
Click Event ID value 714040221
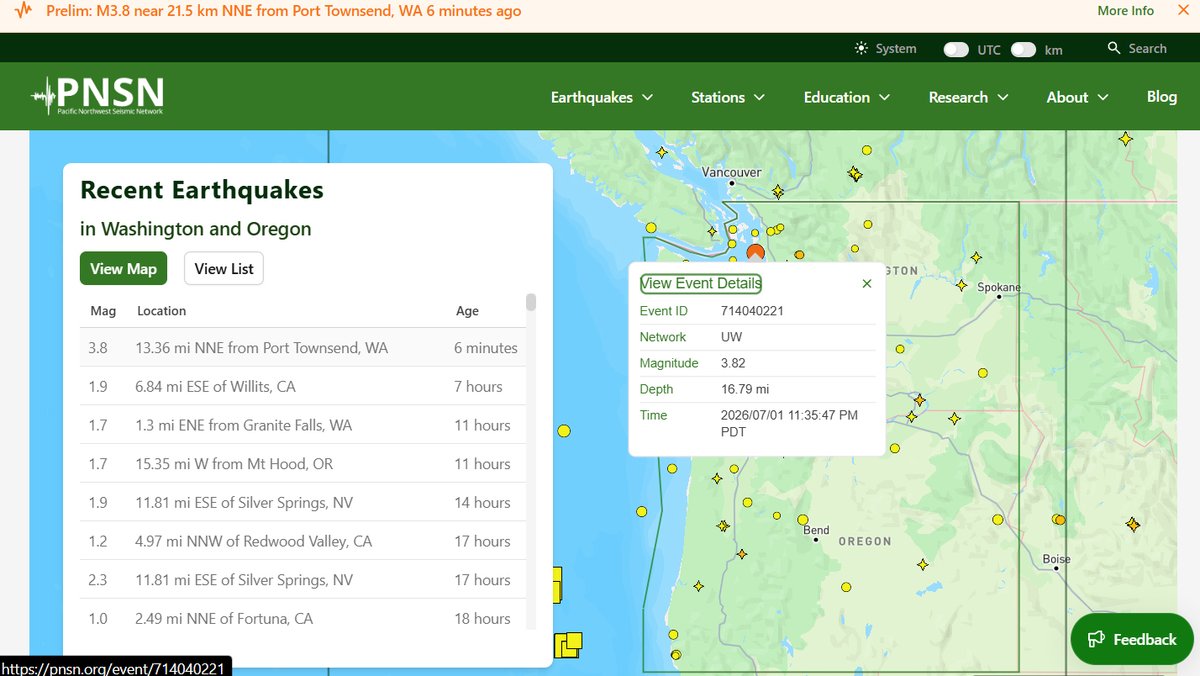tap(752, 311)
